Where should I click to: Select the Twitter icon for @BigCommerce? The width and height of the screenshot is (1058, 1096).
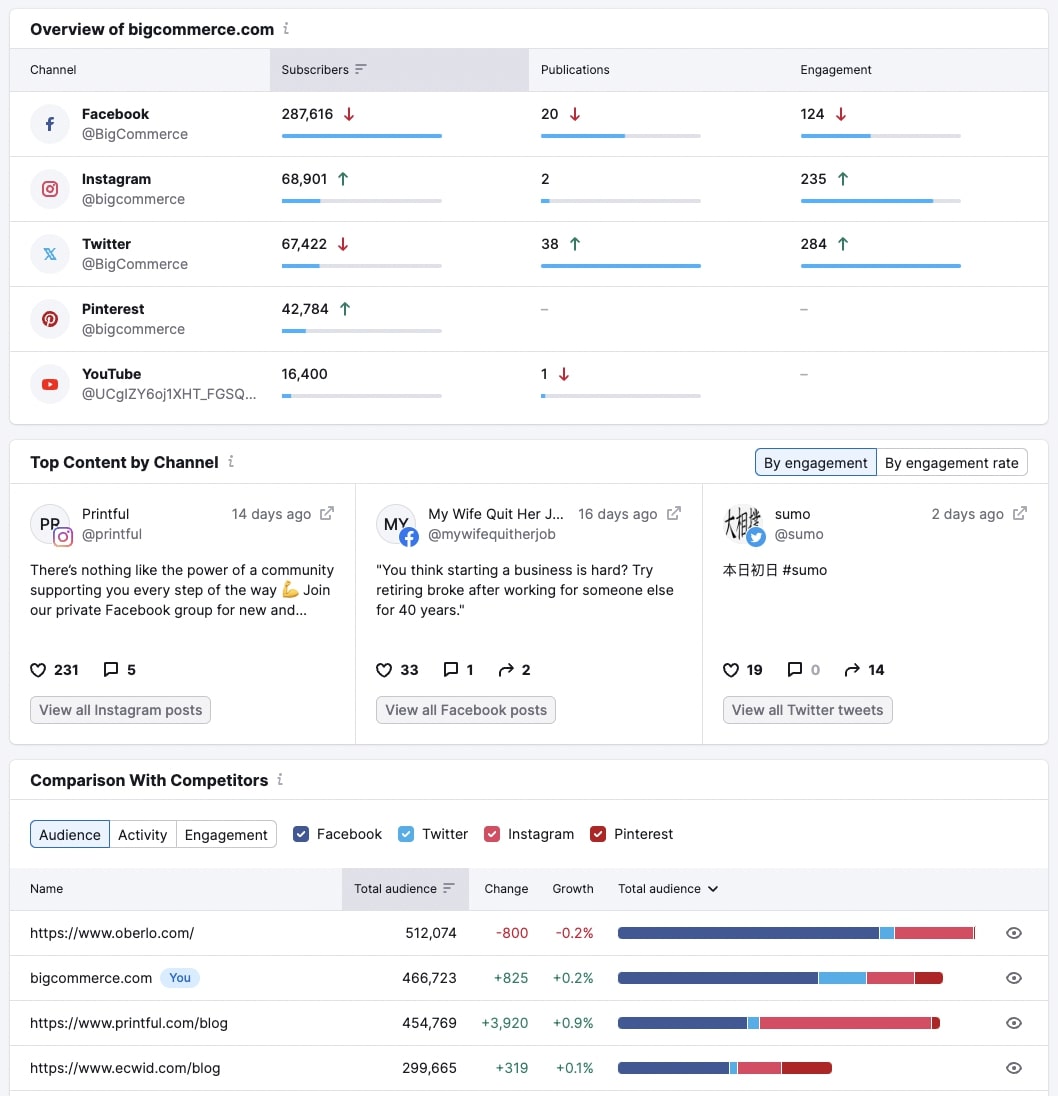click(x=50, y=253)
